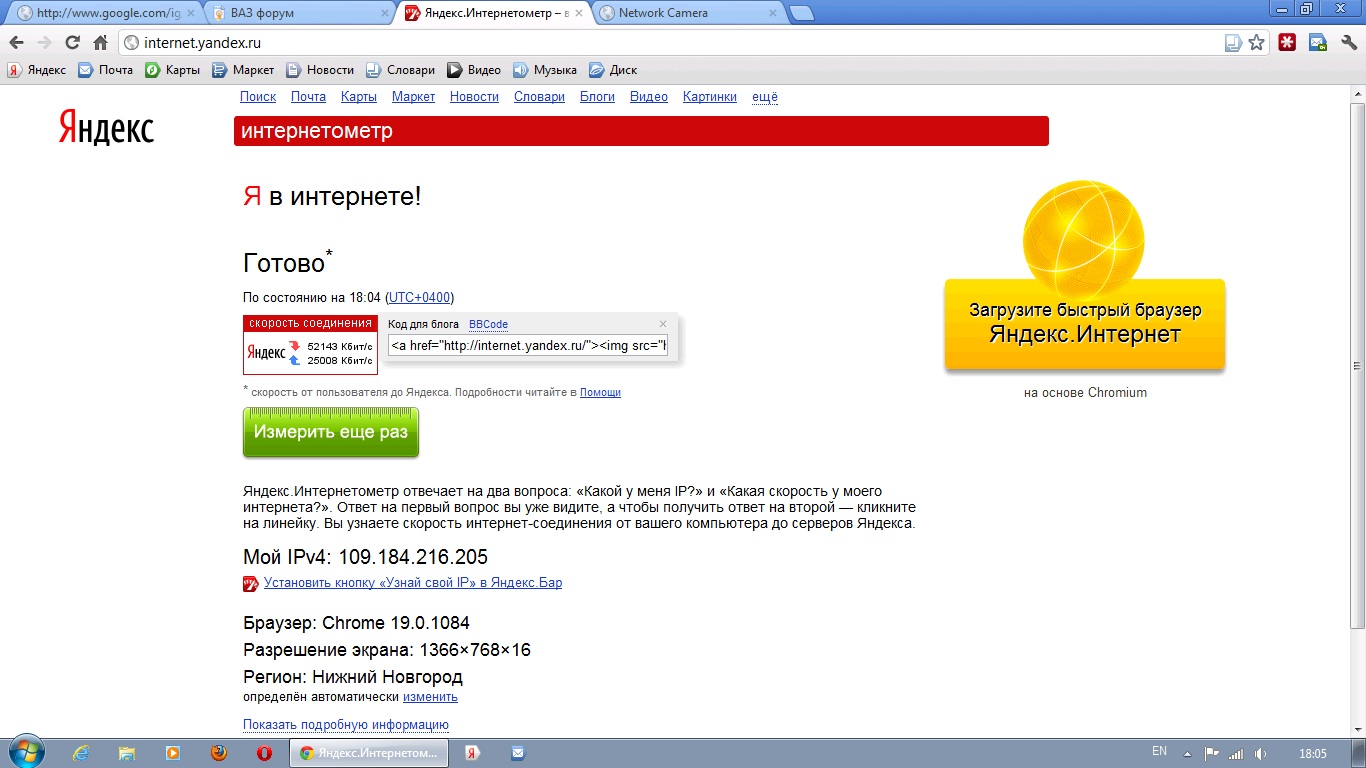Click the network signal icon in tray
The image size is (1366, 768).
1236,753
